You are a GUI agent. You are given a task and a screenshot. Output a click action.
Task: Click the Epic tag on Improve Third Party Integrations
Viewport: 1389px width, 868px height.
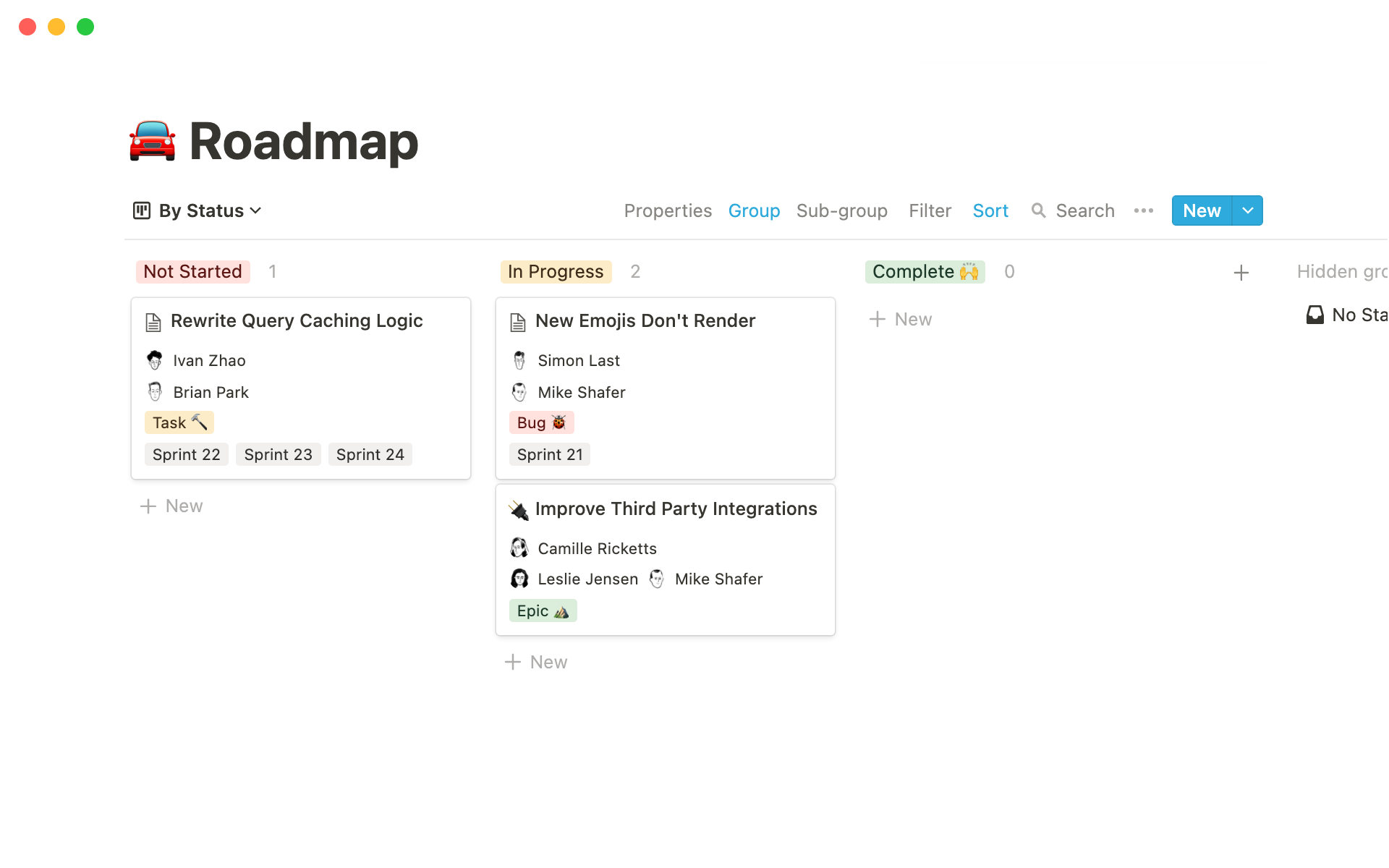tap(543, 610)
